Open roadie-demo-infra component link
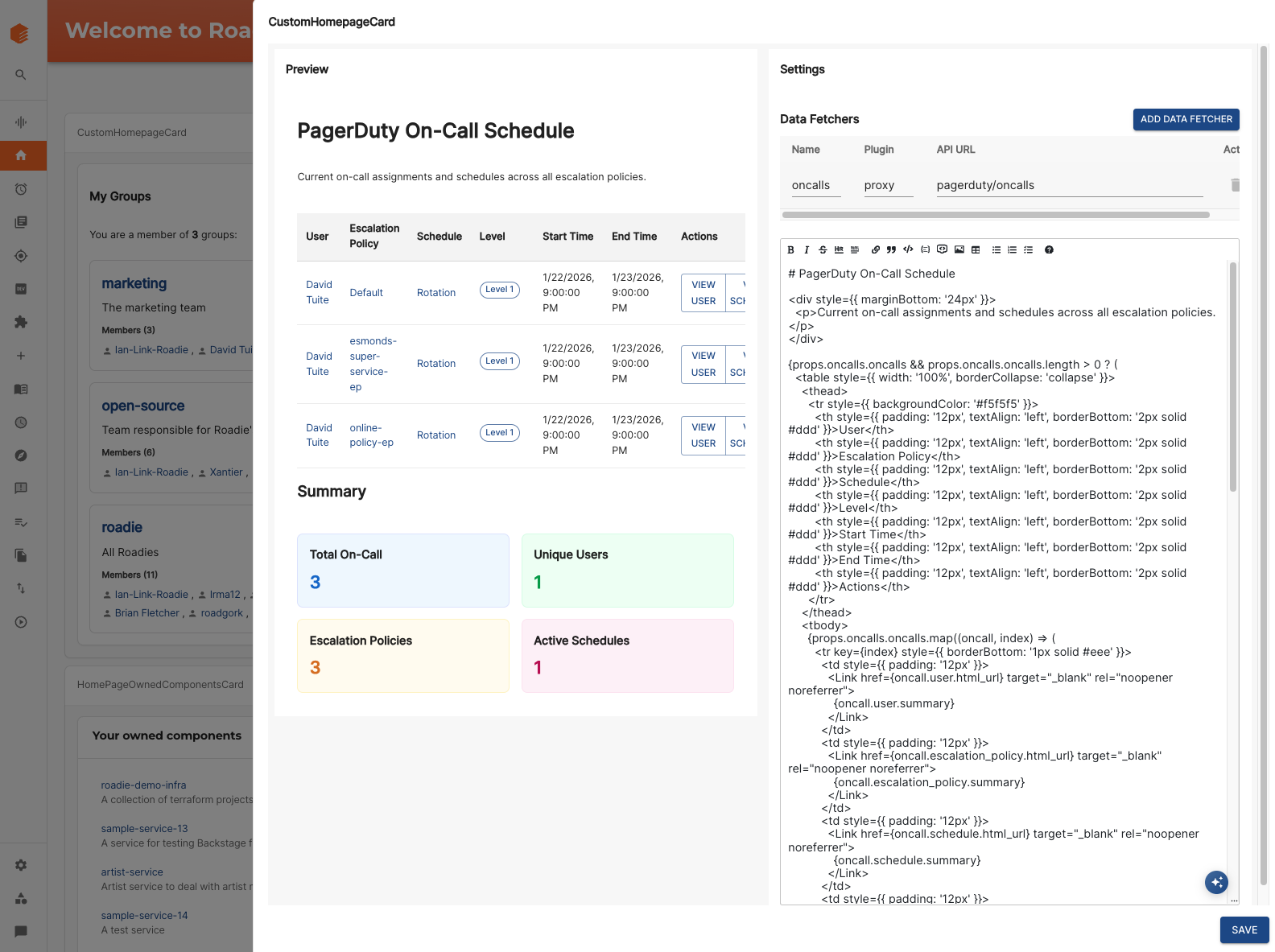 coord(143,785)
